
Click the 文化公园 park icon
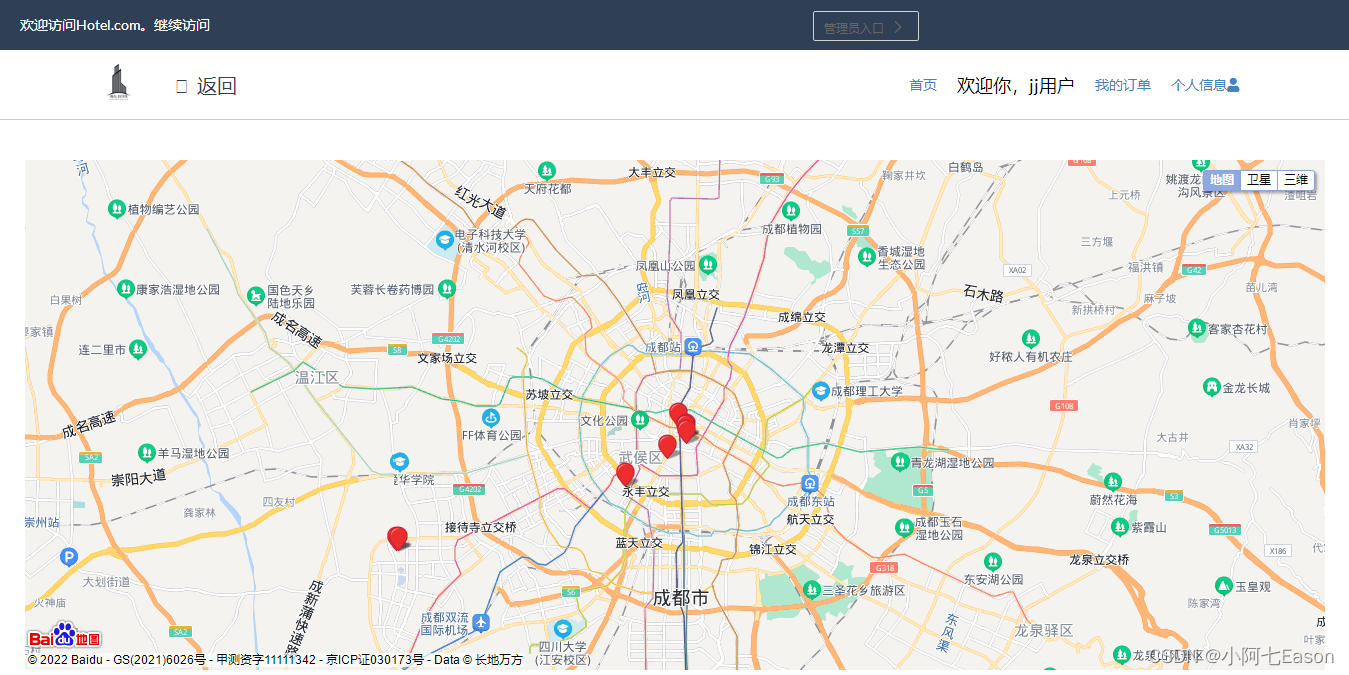tap(640, 420)
